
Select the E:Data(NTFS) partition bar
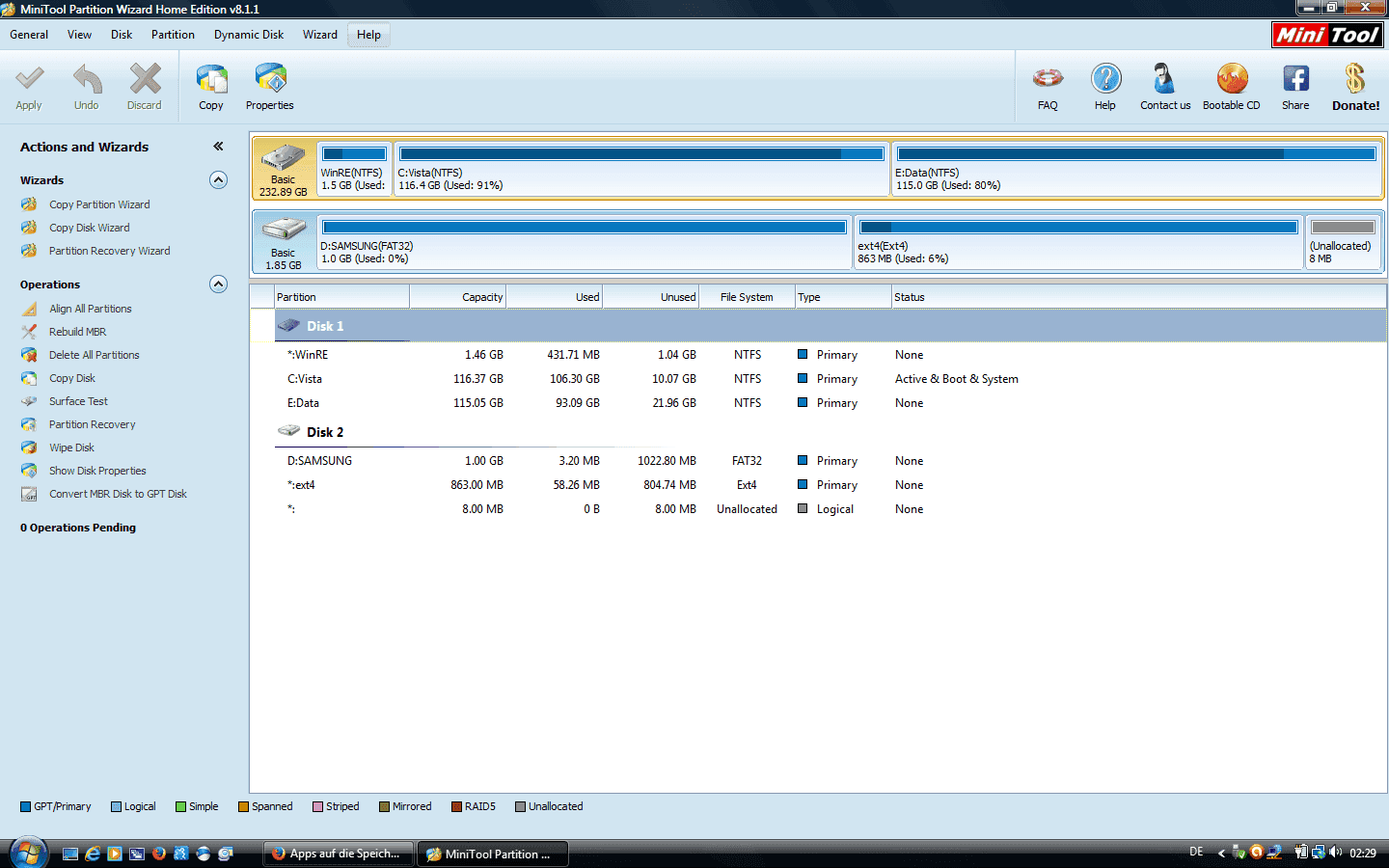pos(1136,168)
